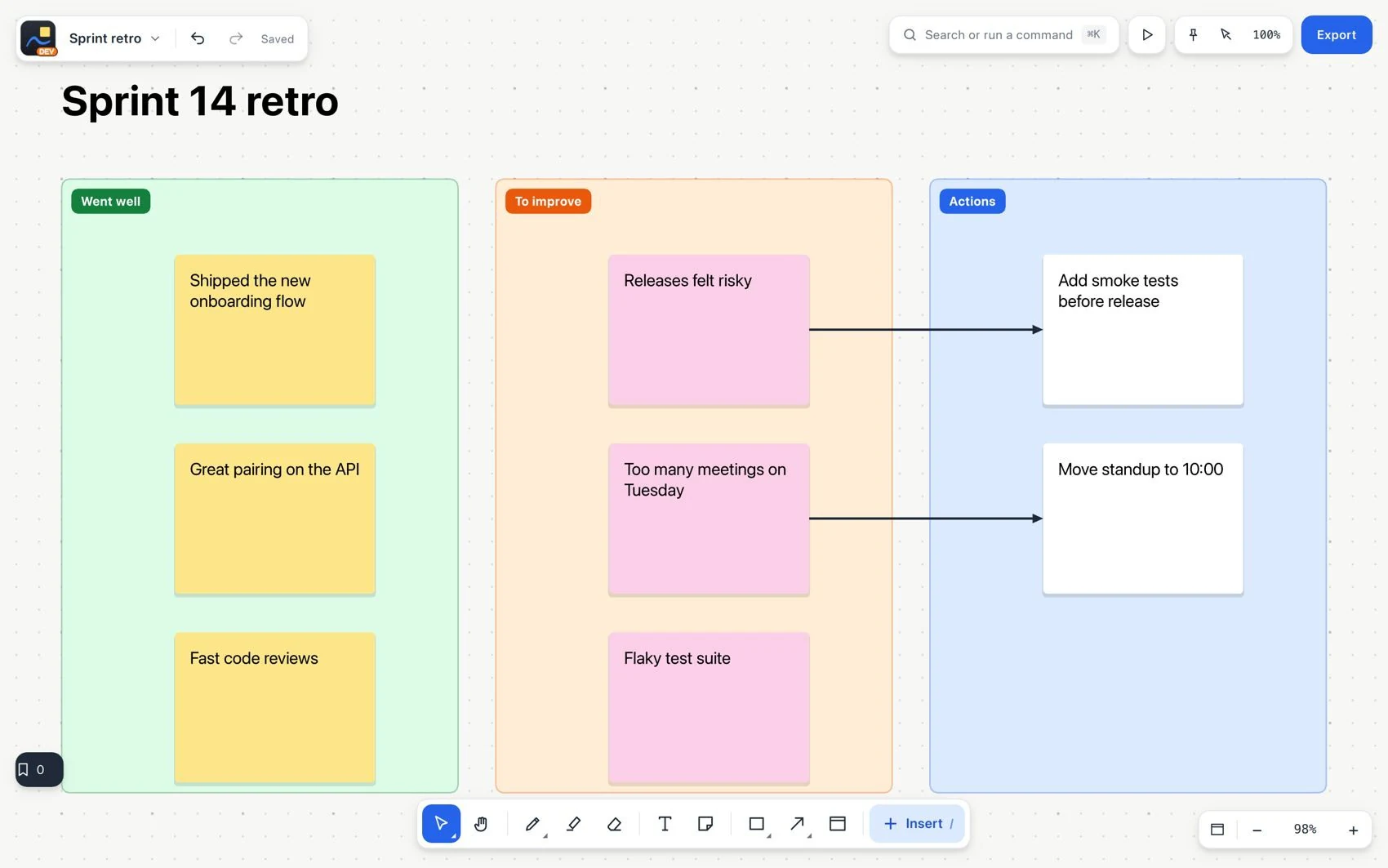Select the Releases felt risky sticky note
The height and width of the screenshot is (868, 1388).
[x=709, y=331]
